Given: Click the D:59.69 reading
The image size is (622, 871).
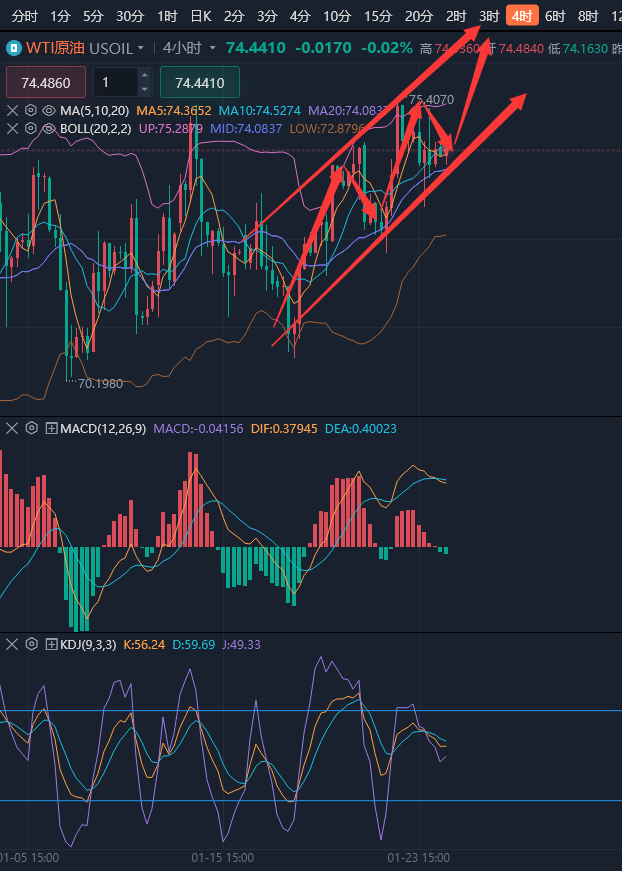Looking at the screenshot, I should tap(193, 644).
